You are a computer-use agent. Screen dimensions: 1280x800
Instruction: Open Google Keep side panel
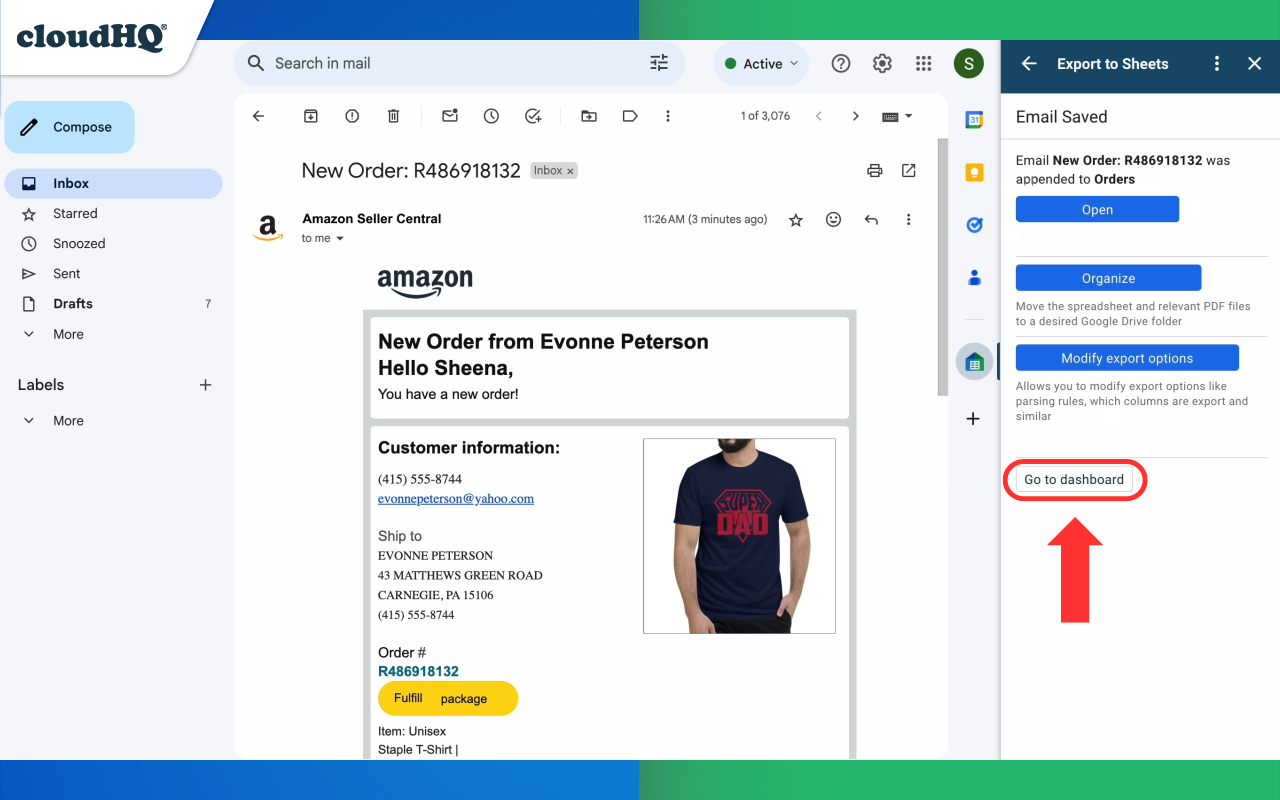[973, 172]
